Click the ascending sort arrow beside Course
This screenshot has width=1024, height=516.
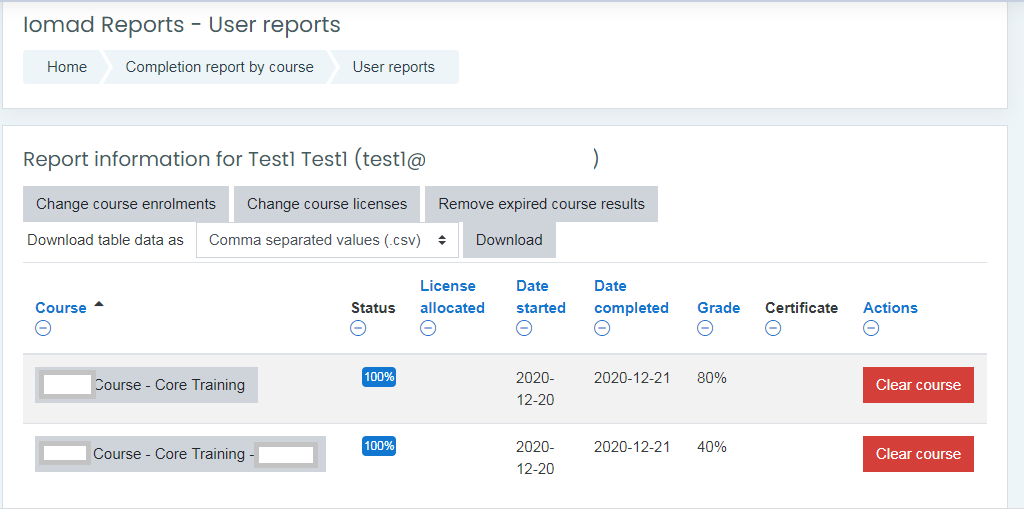coord(99,304)
